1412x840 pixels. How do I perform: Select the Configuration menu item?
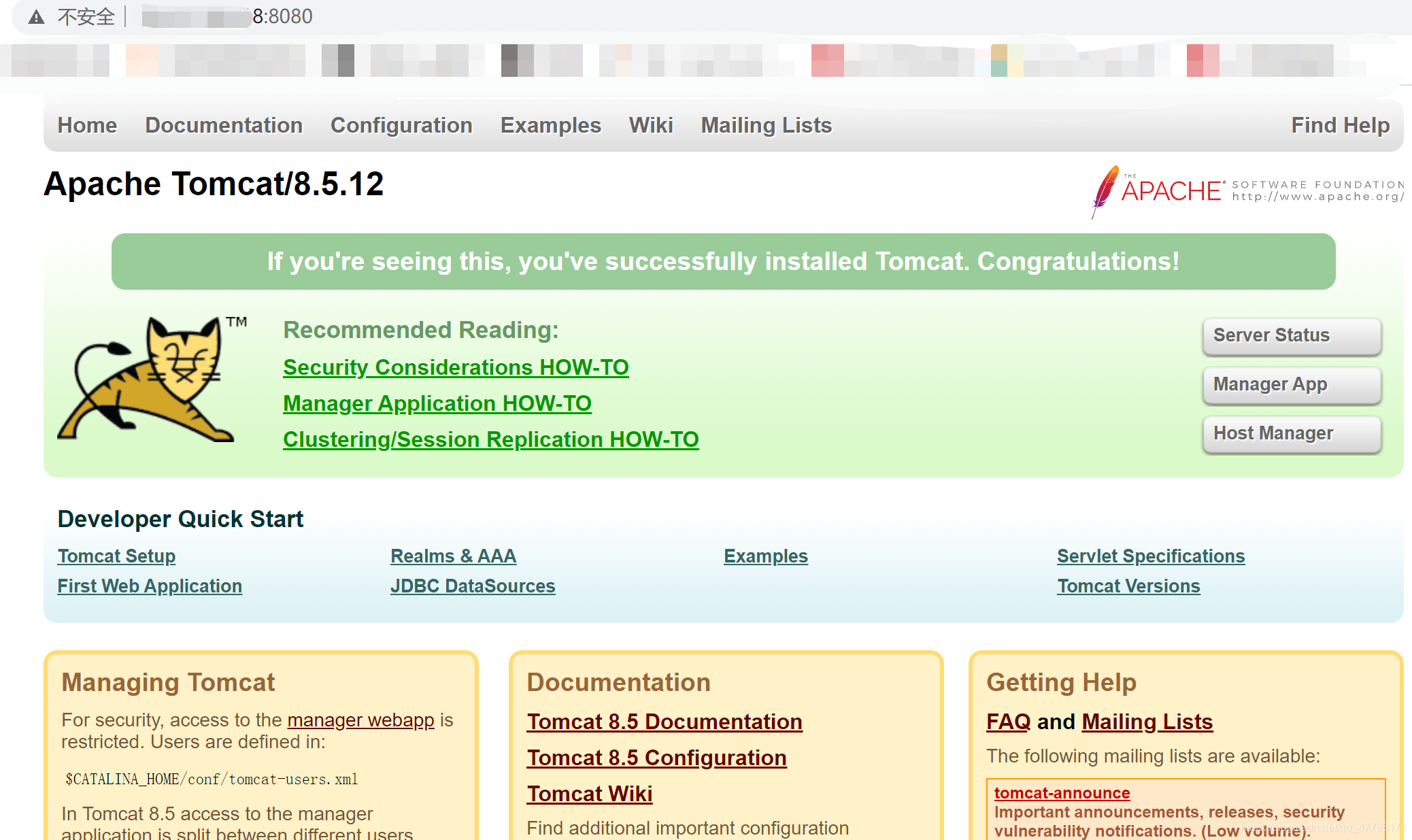click(x=401, y=125)
